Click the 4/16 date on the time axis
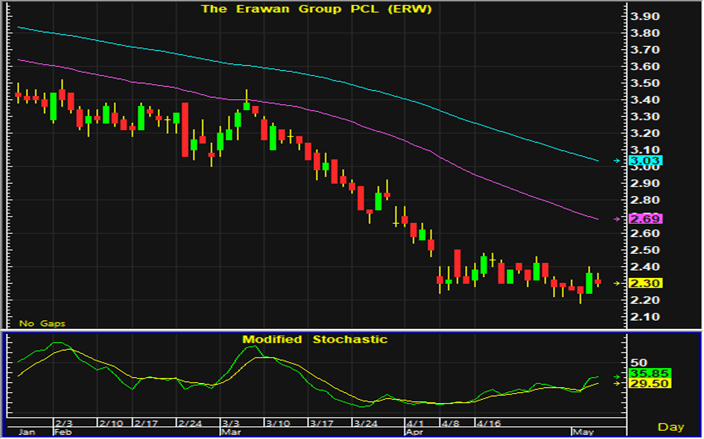 click(x=487, y=424)
